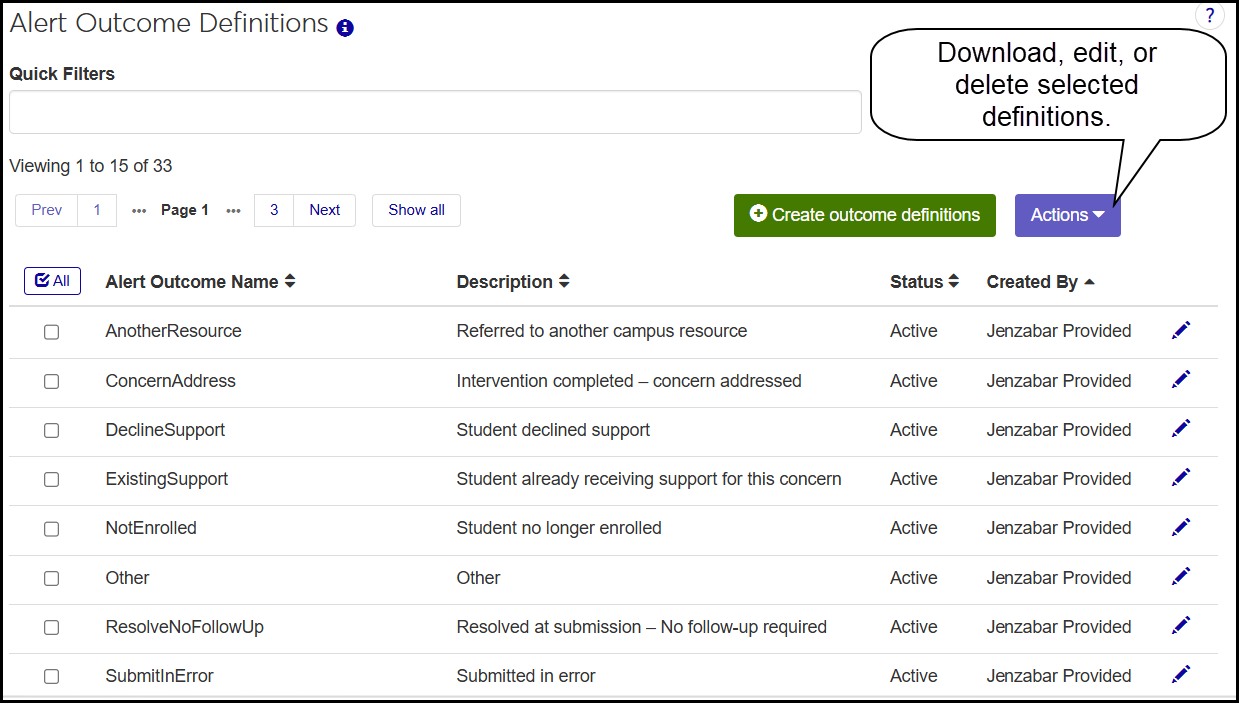This screenshot has height=703, width=1239.
Task: Click the ExistingSupport outcome name
Action: (x=167, y=479)
